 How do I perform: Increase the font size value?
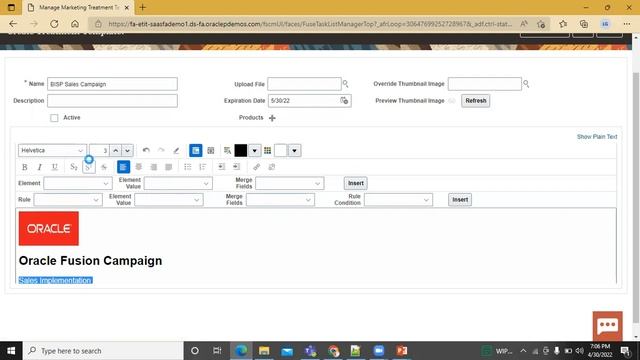point(116,151)
